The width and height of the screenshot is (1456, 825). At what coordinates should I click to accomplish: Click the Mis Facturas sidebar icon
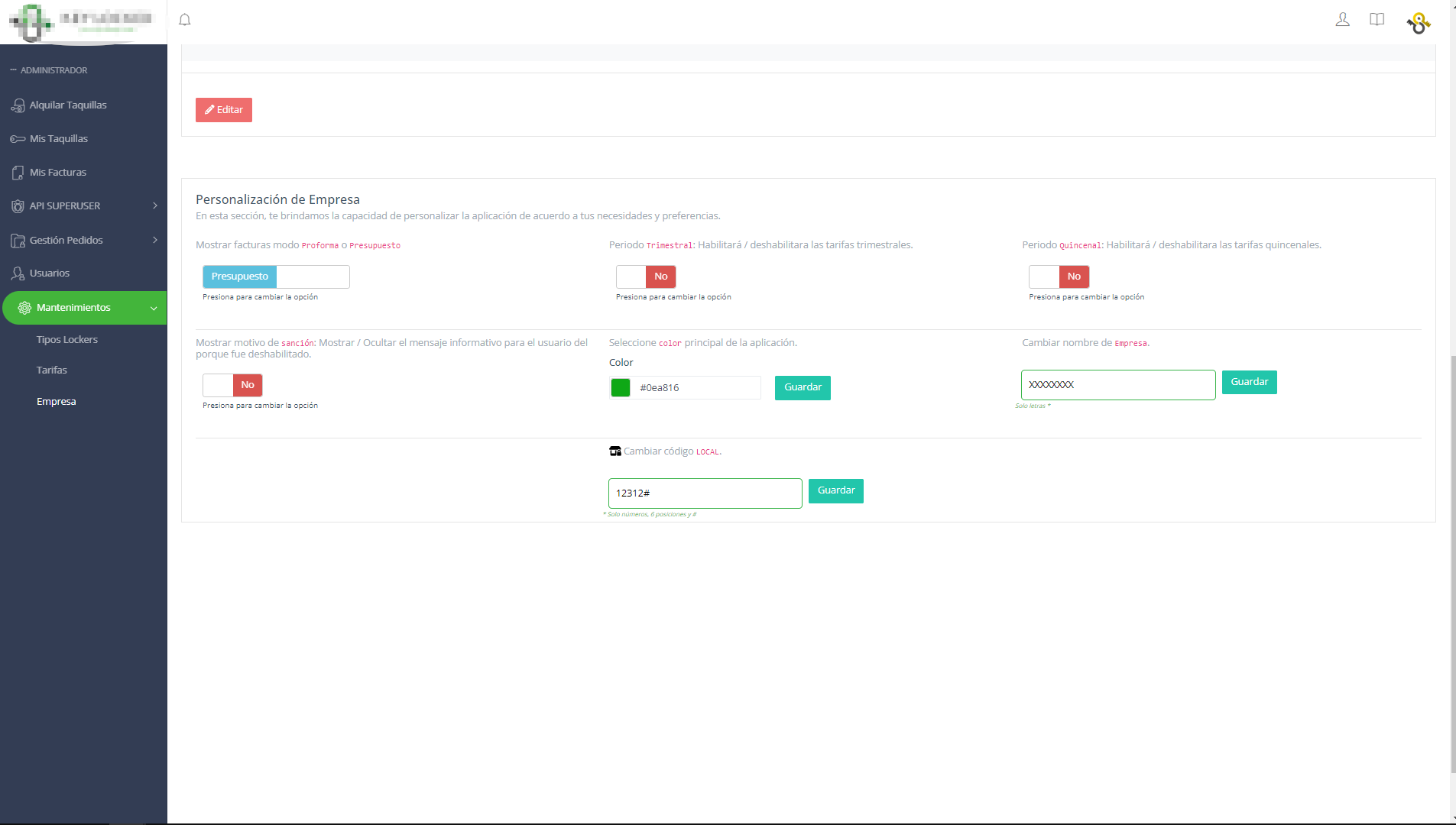coord(18,173)
